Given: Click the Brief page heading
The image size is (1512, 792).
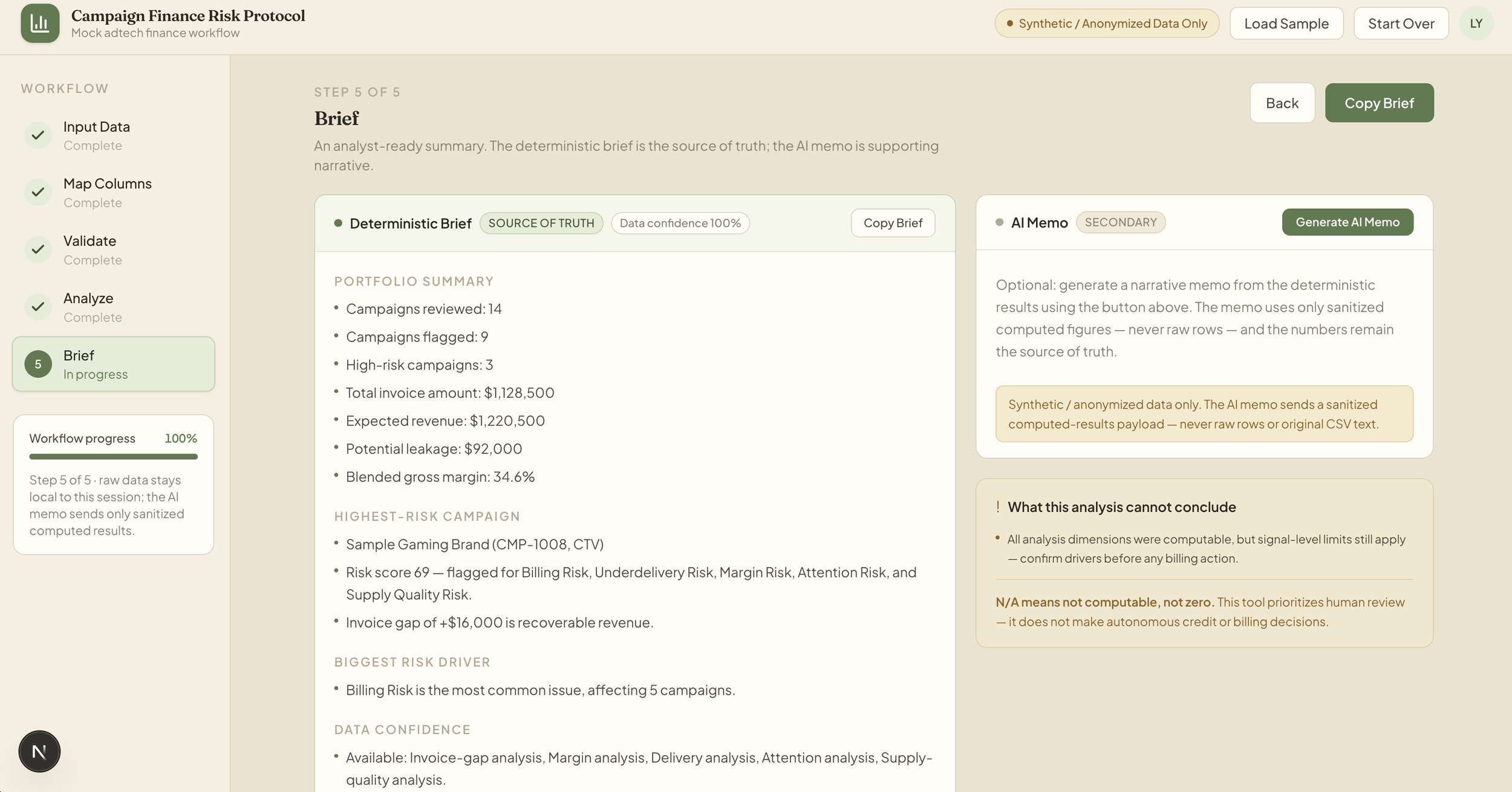Looking at the screenshot, I should tap(336, 118).
